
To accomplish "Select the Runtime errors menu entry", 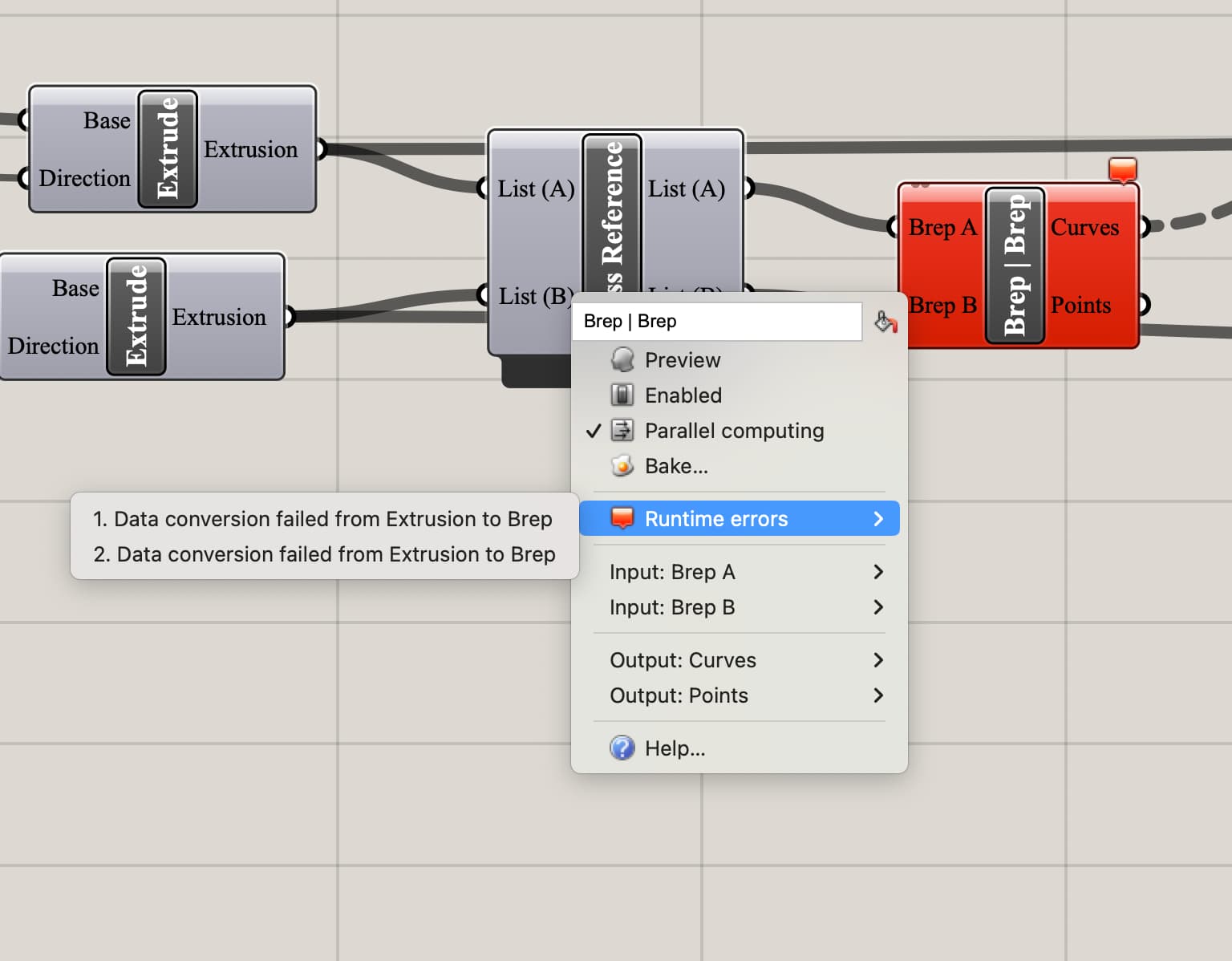I will tap(715, 518).
